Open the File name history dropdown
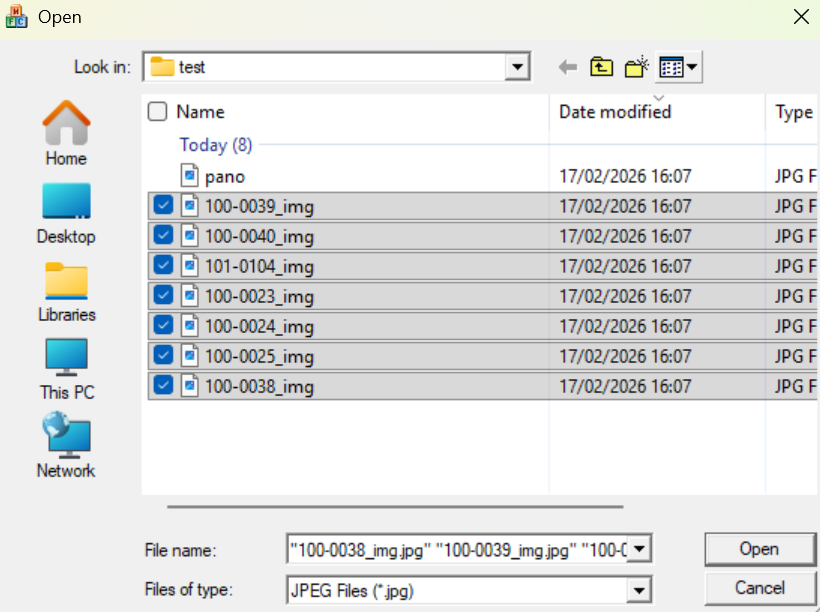The height and width of the screenshot is (612, 820). (x=641, y=549)
